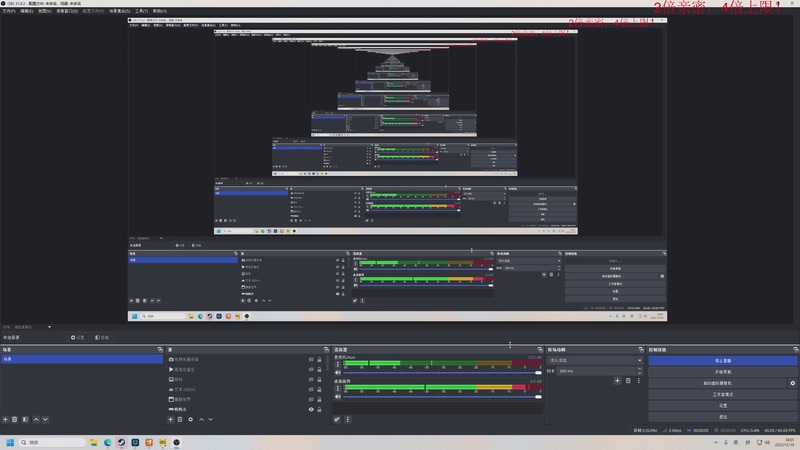Remove scene transition with trash icon
This screenshot has height=450, width=800.
[628, 381]
